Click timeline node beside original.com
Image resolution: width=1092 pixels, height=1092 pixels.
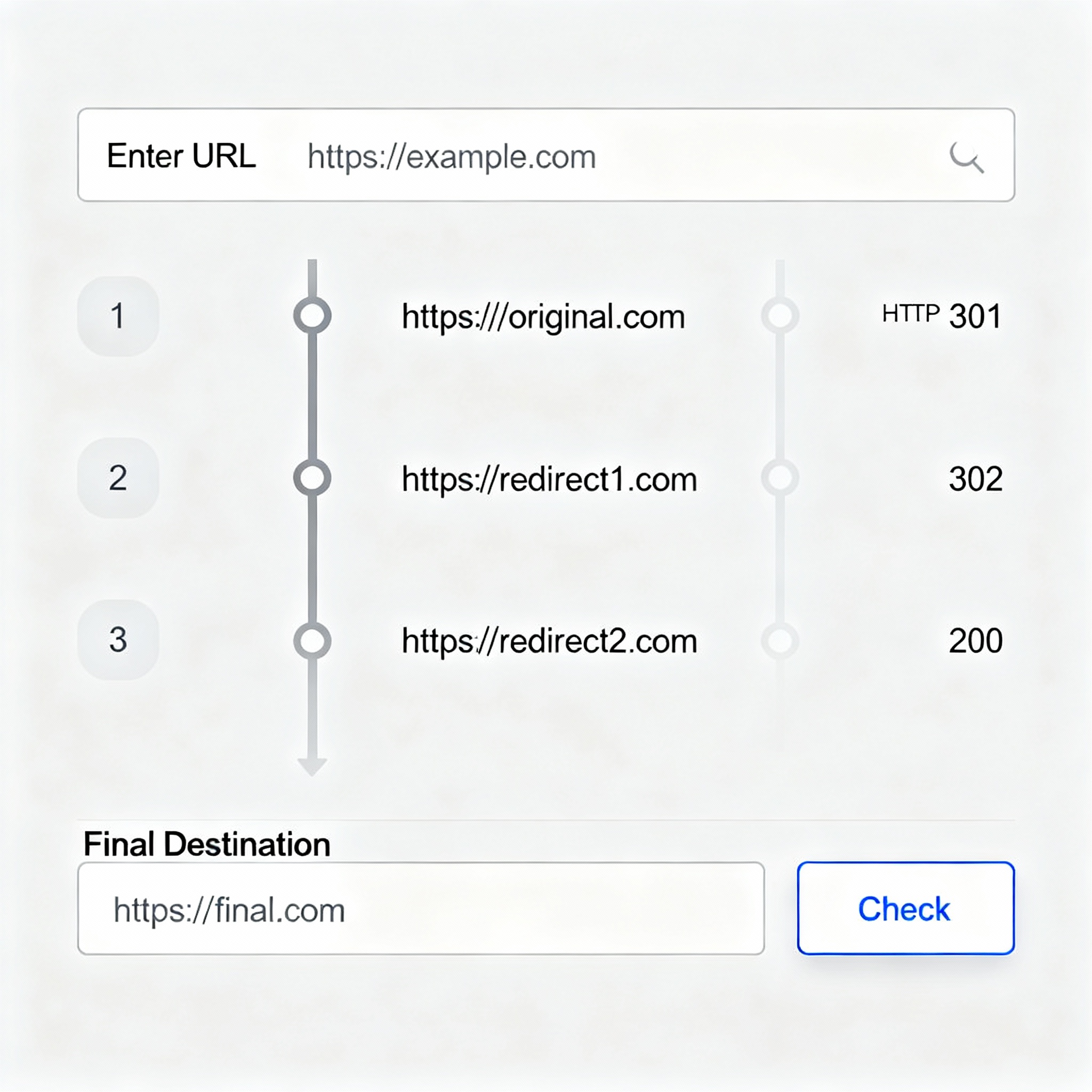(x=312, y=315)
